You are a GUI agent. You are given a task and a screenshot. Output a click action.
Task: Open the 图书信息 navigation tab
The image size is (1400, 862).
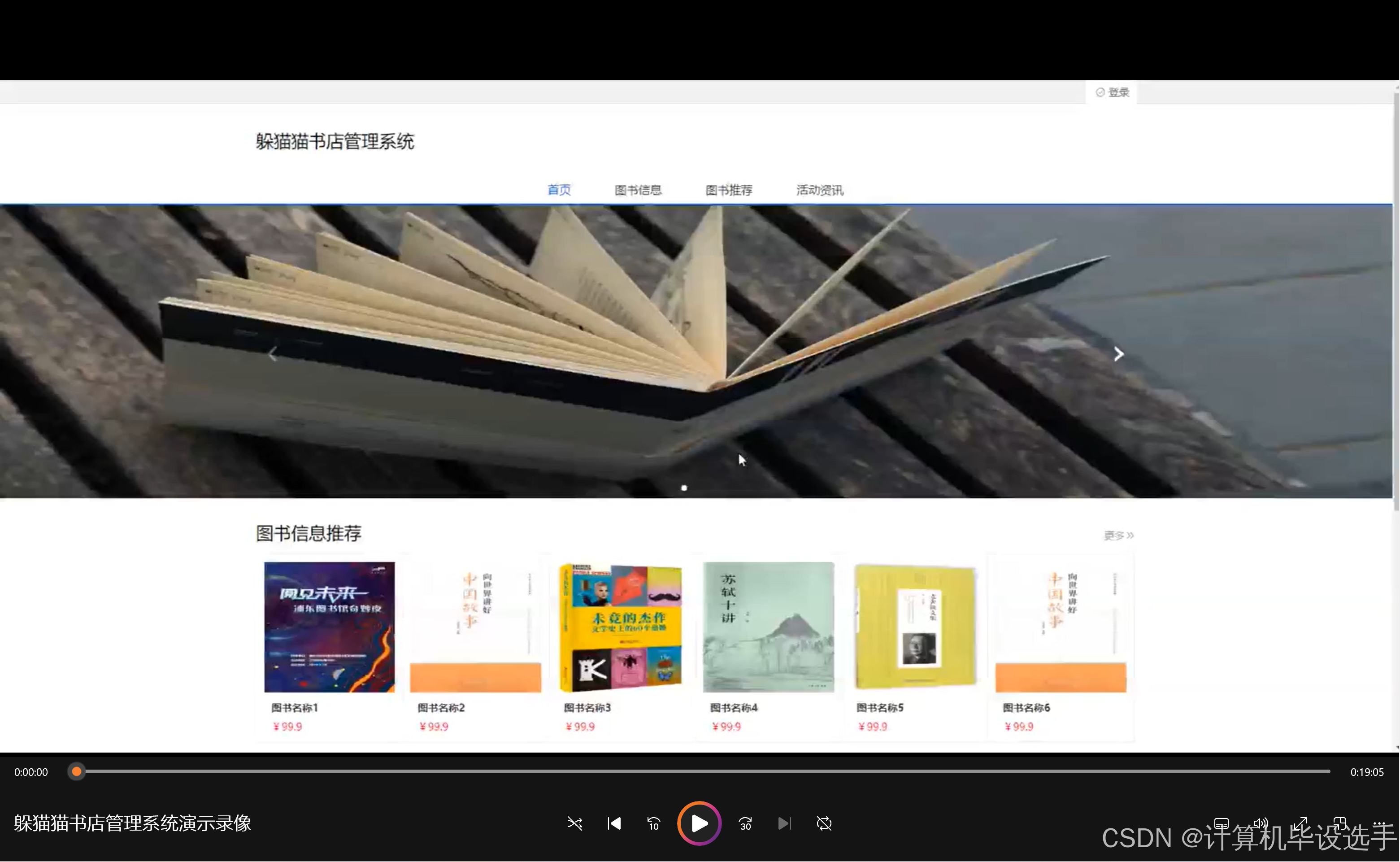[x=638, y=190]
